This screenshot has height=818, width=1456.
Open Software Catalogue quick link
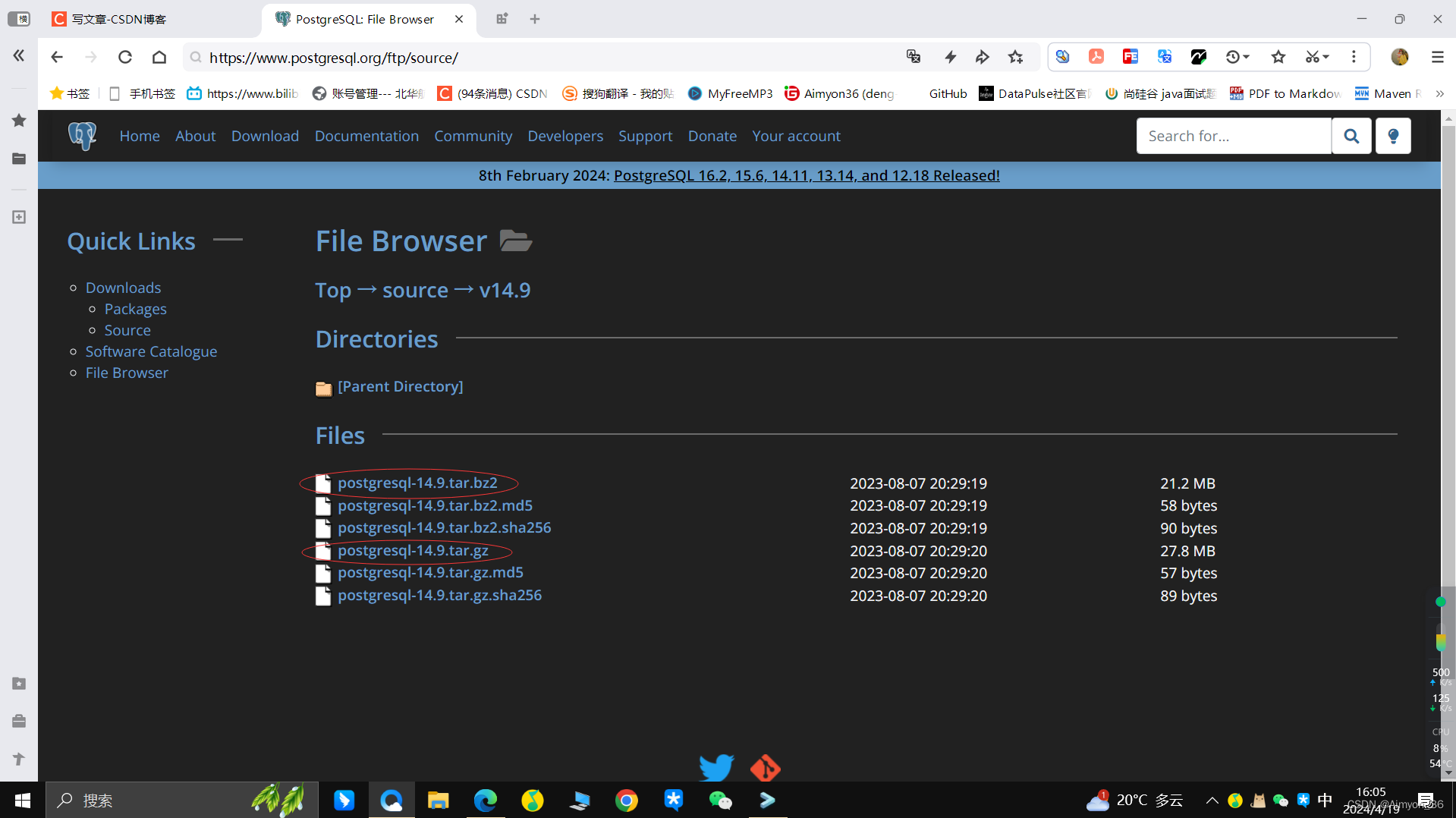(x=151, y=351)
